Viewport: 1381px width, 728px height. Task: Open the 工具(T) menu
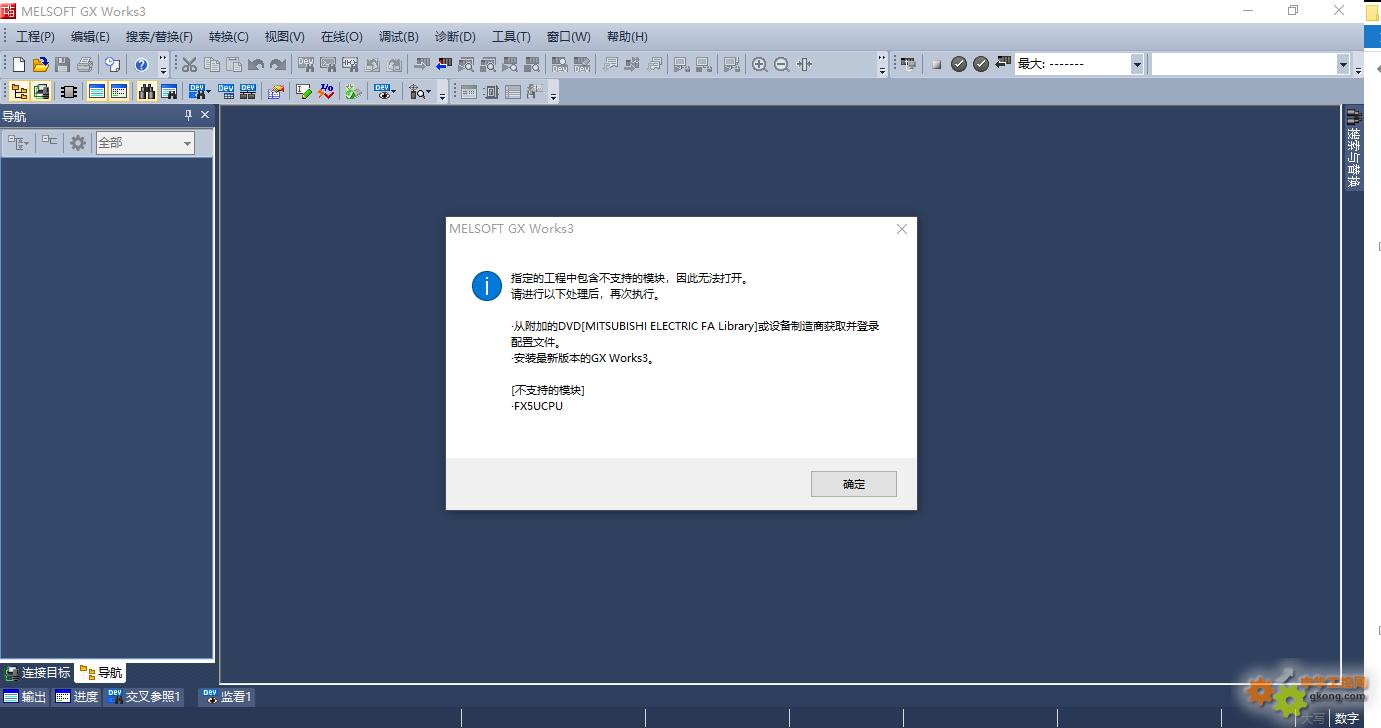[x=511, y=37]
